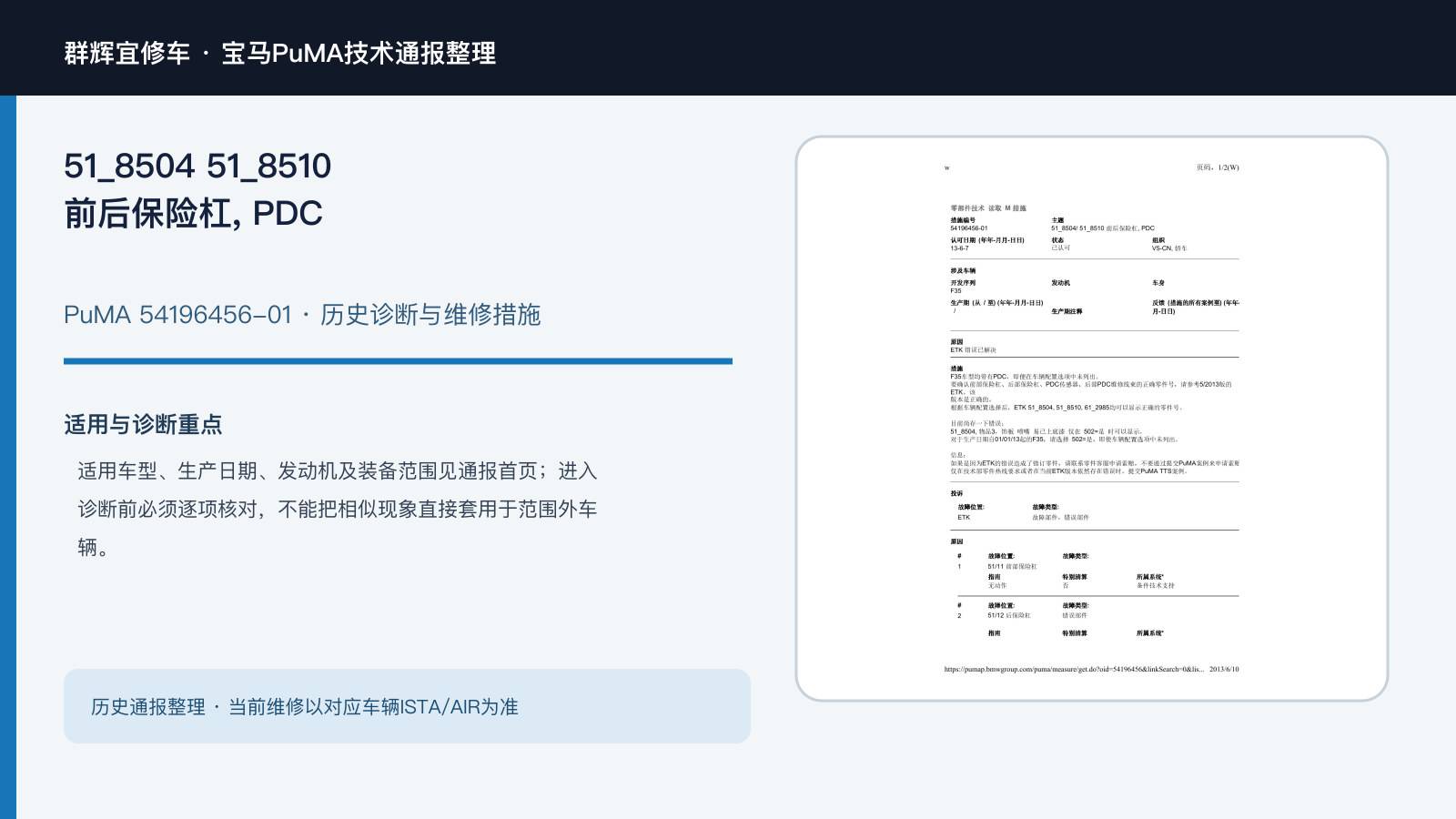Image resolution: width=1456 pixels, height=819 pixels.
Task: Select the section heading 适用与诊断重点
Action: [x=143, y=424]
